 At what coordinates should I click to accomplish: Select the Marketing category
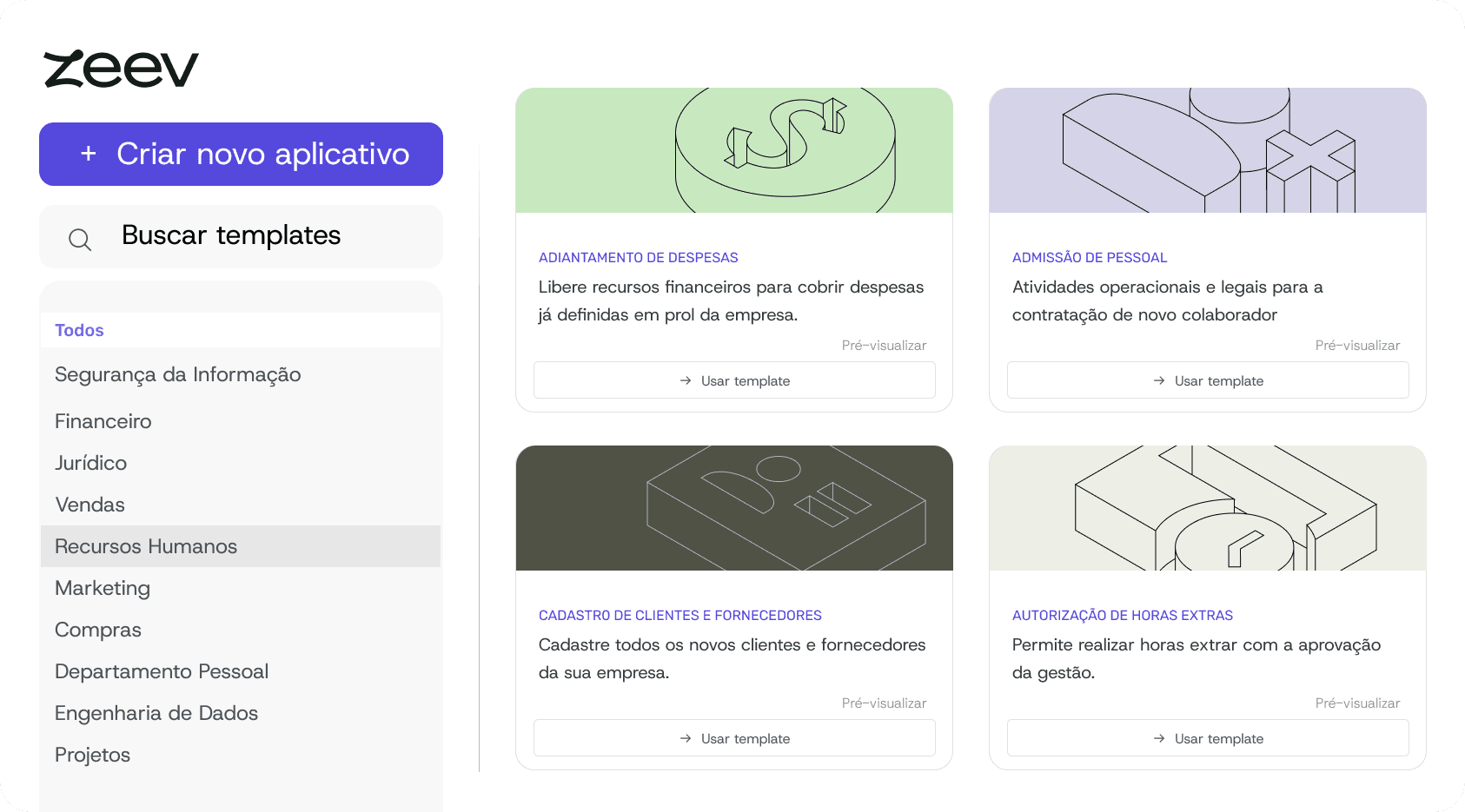click(x=102, y=588)
